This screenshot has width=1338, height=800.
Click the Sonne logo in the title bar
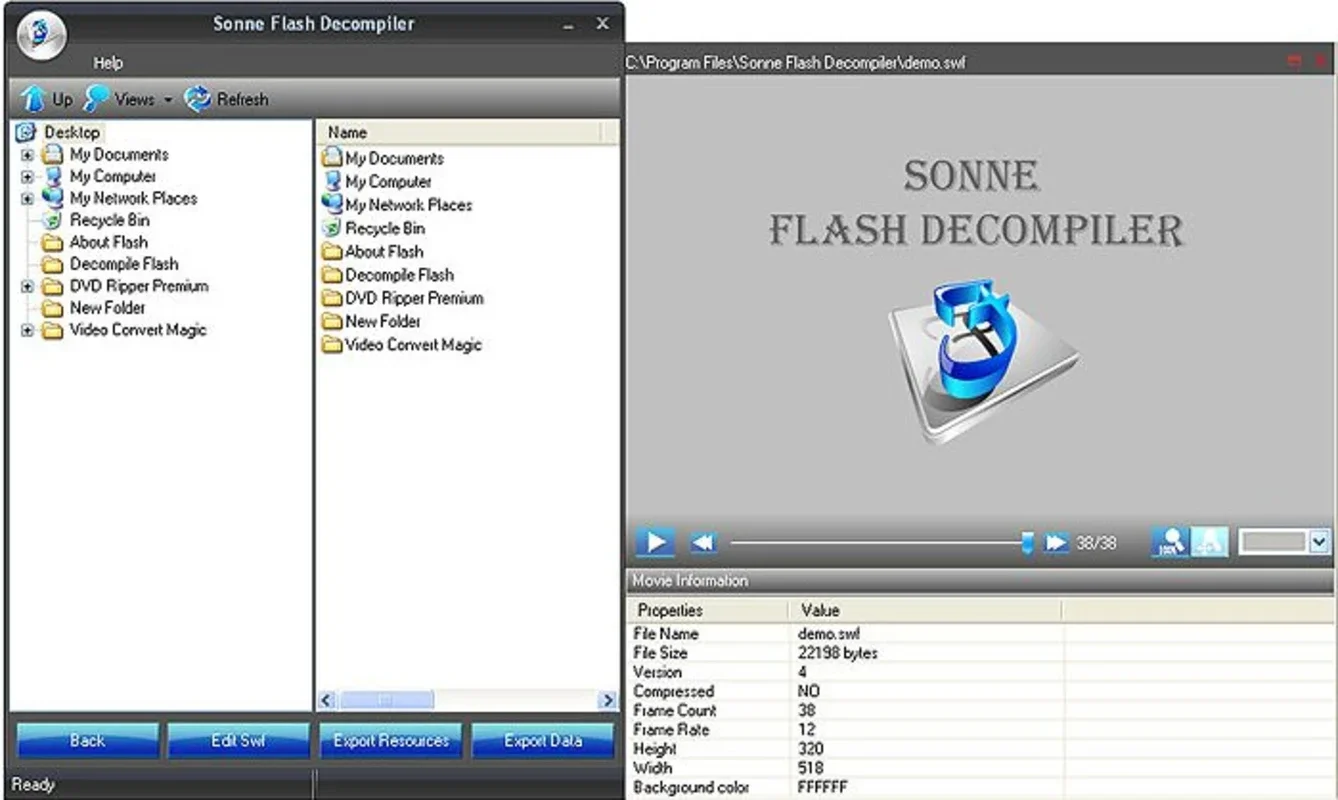point(42,35)
